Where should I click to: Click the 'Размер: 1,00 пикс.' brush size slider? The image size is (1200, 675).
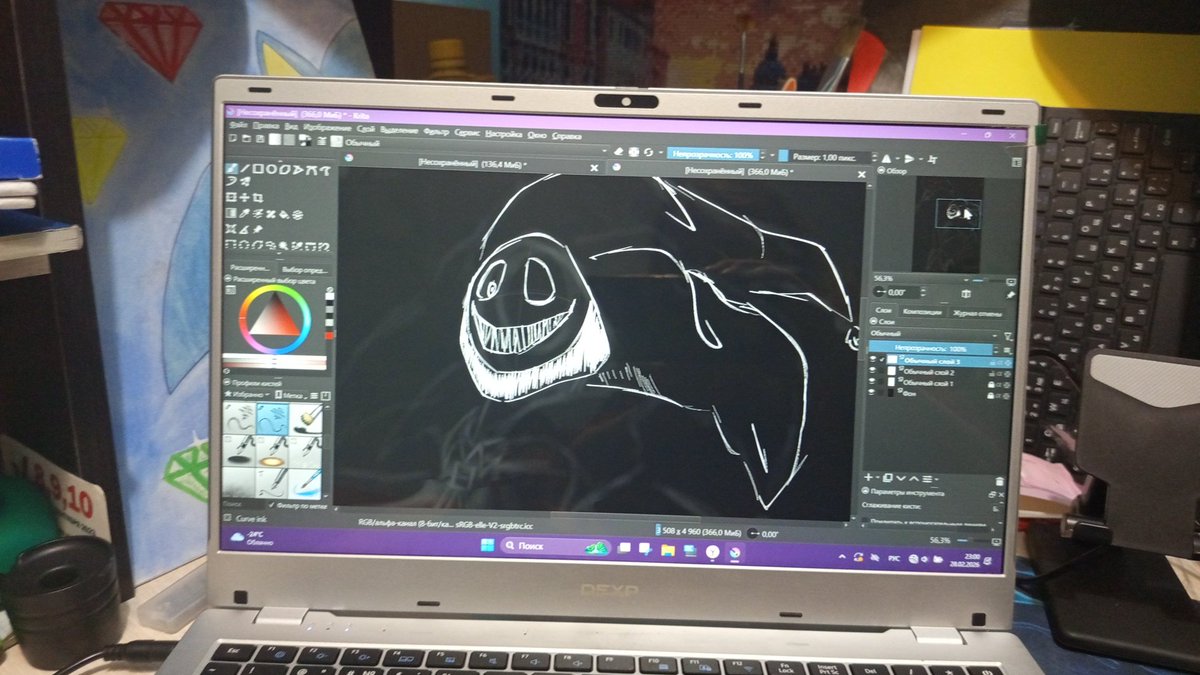pos(823,157)
